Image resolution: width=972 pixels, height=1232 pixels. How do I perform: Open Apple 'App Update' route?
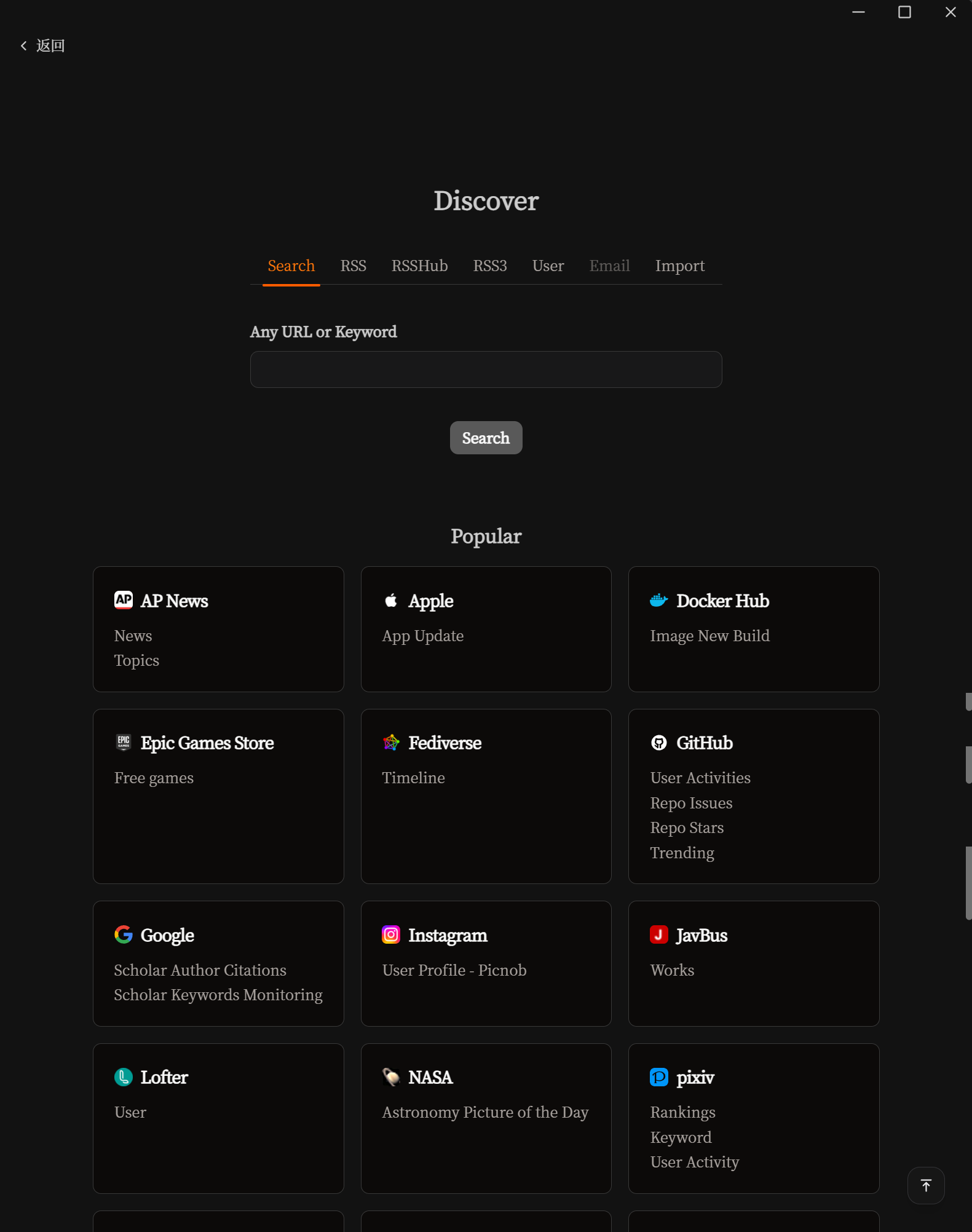tap(423, 636)
